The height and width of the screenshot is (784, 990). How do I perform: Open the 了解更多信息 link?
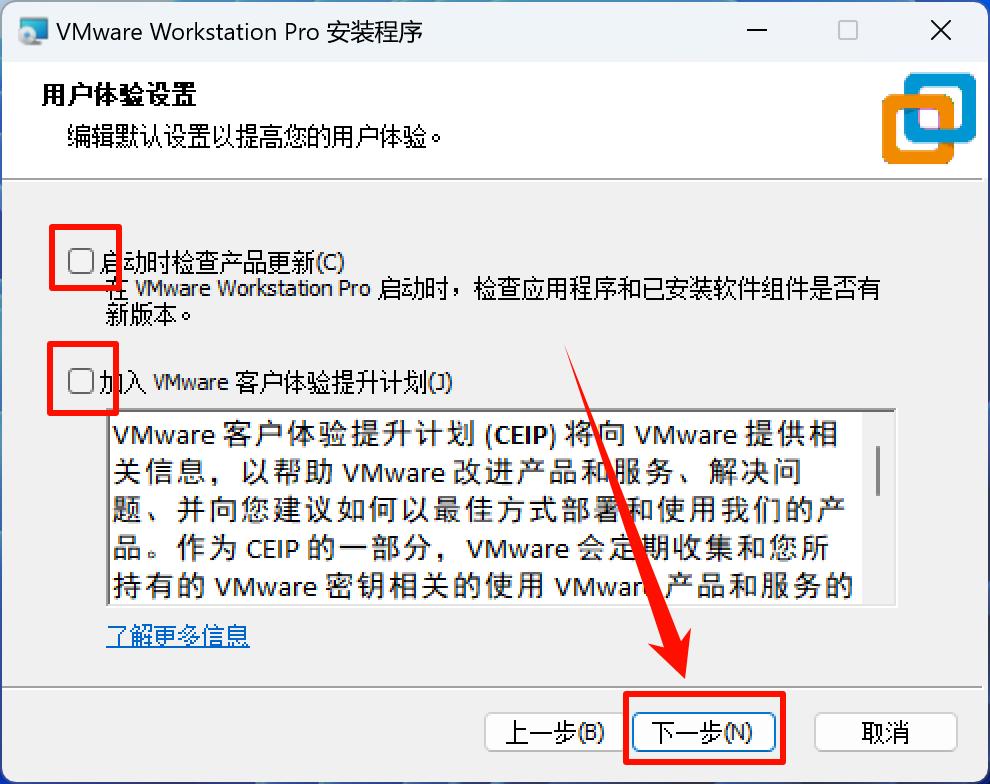pos(178,636)
